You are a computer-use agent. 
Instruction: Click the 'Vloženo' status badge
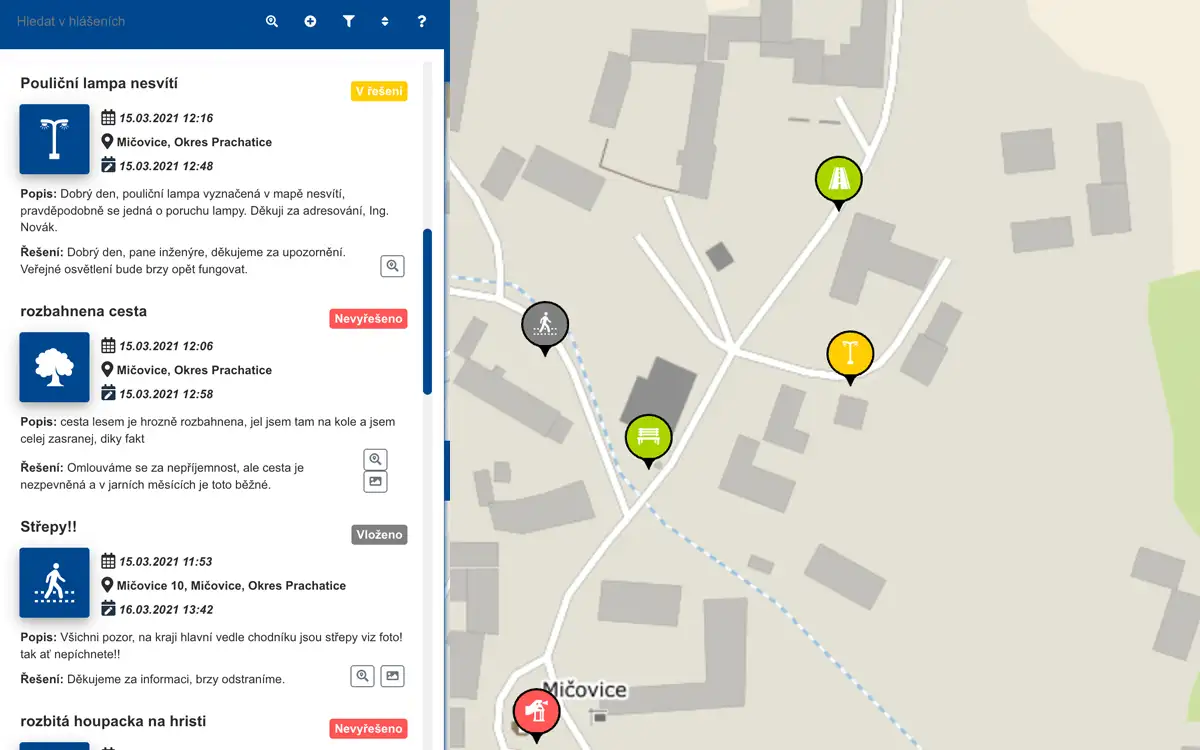pos(380,534)
